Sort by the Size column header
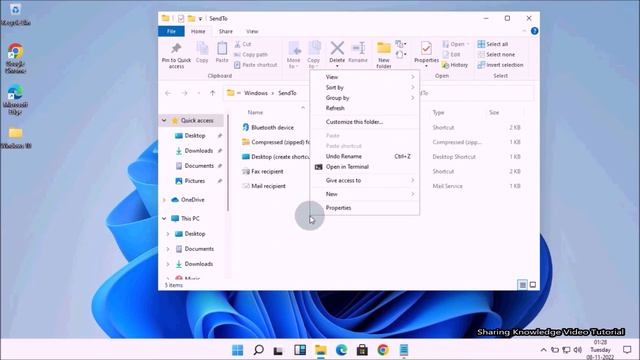640x360 pixels. click(x=494, y=112)
